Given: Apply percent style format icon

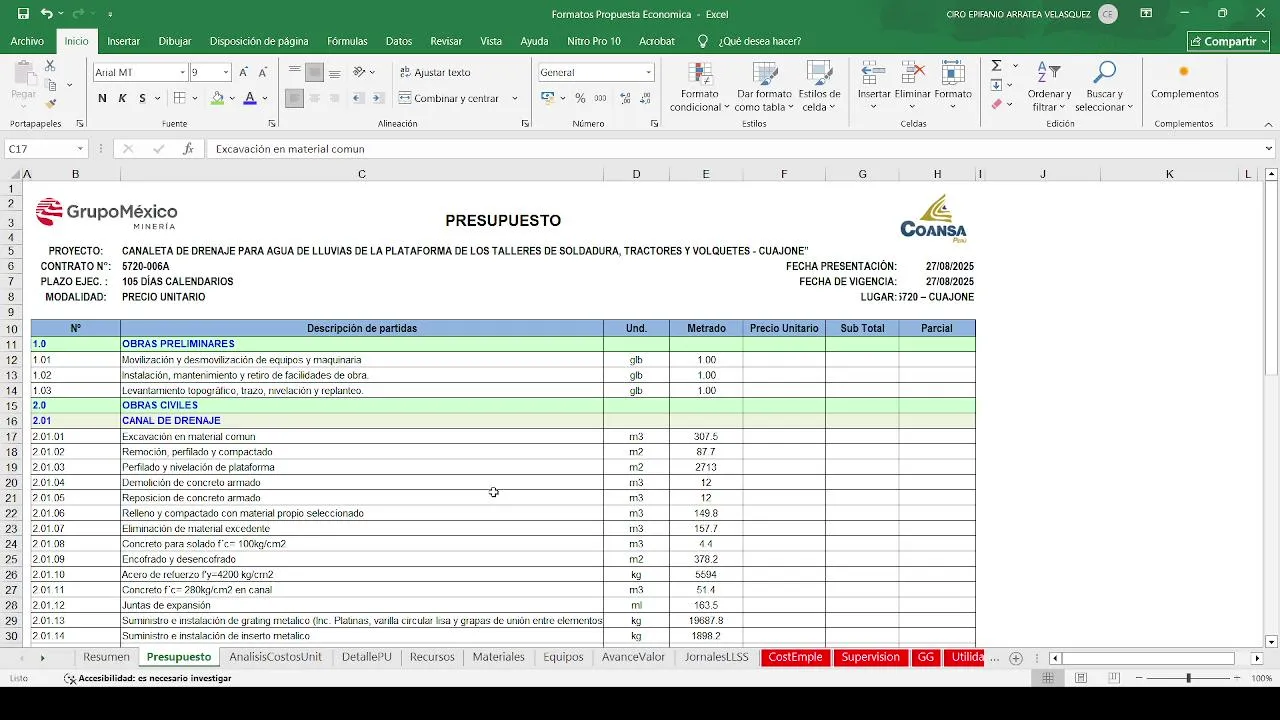Looking at the screenshot, I should pyautogui.click(x=580, y=98).
